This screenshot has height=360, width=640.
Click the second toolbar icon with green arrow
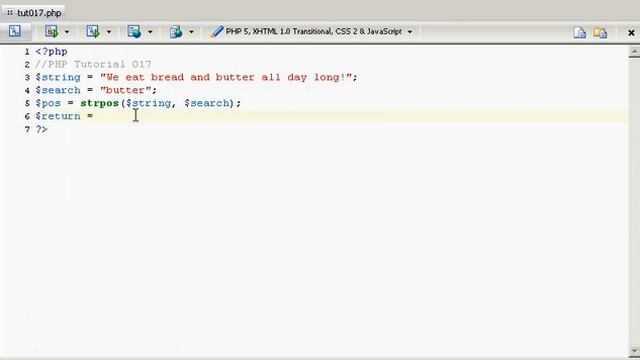pyautogui.click(x=51, y=31)
